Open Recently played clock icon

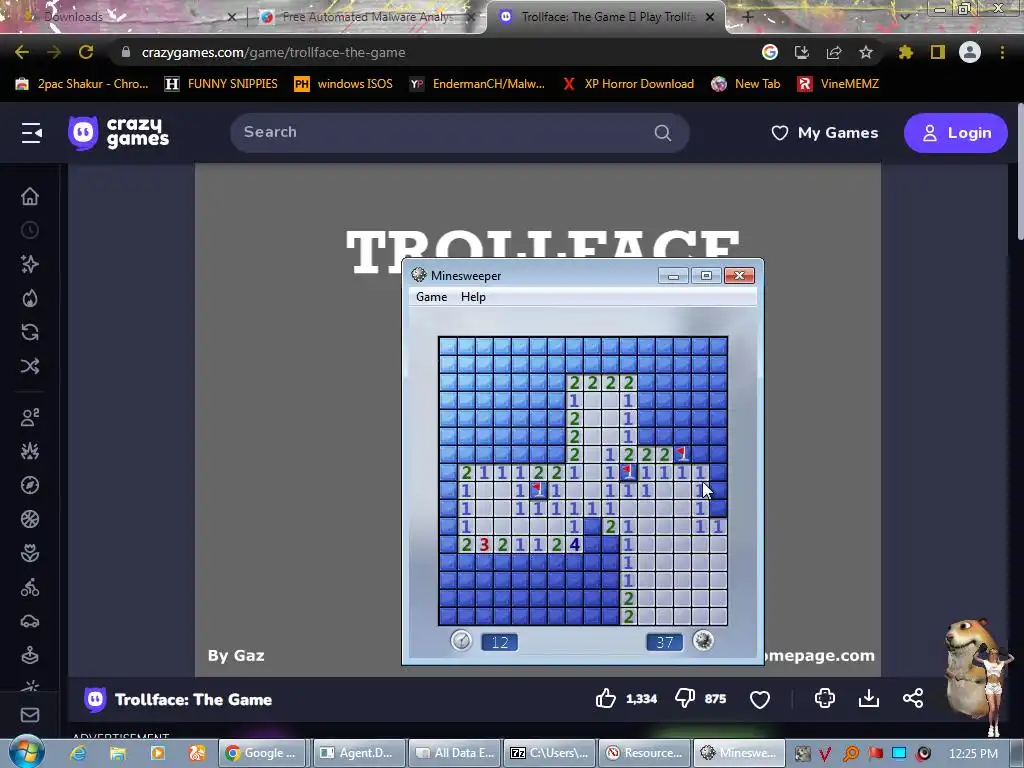click(30, 230)
